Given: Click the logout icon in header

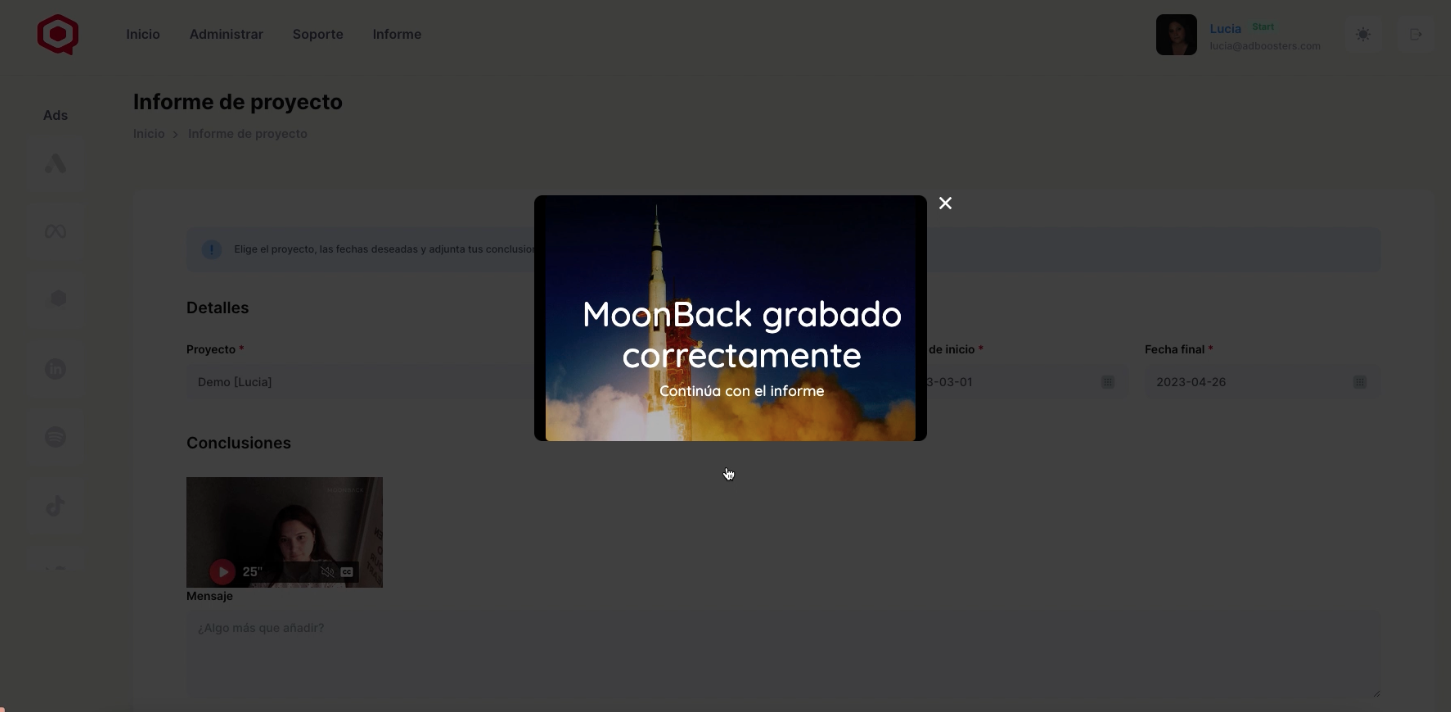Looking at the screenshot, I should (1415, 34).
